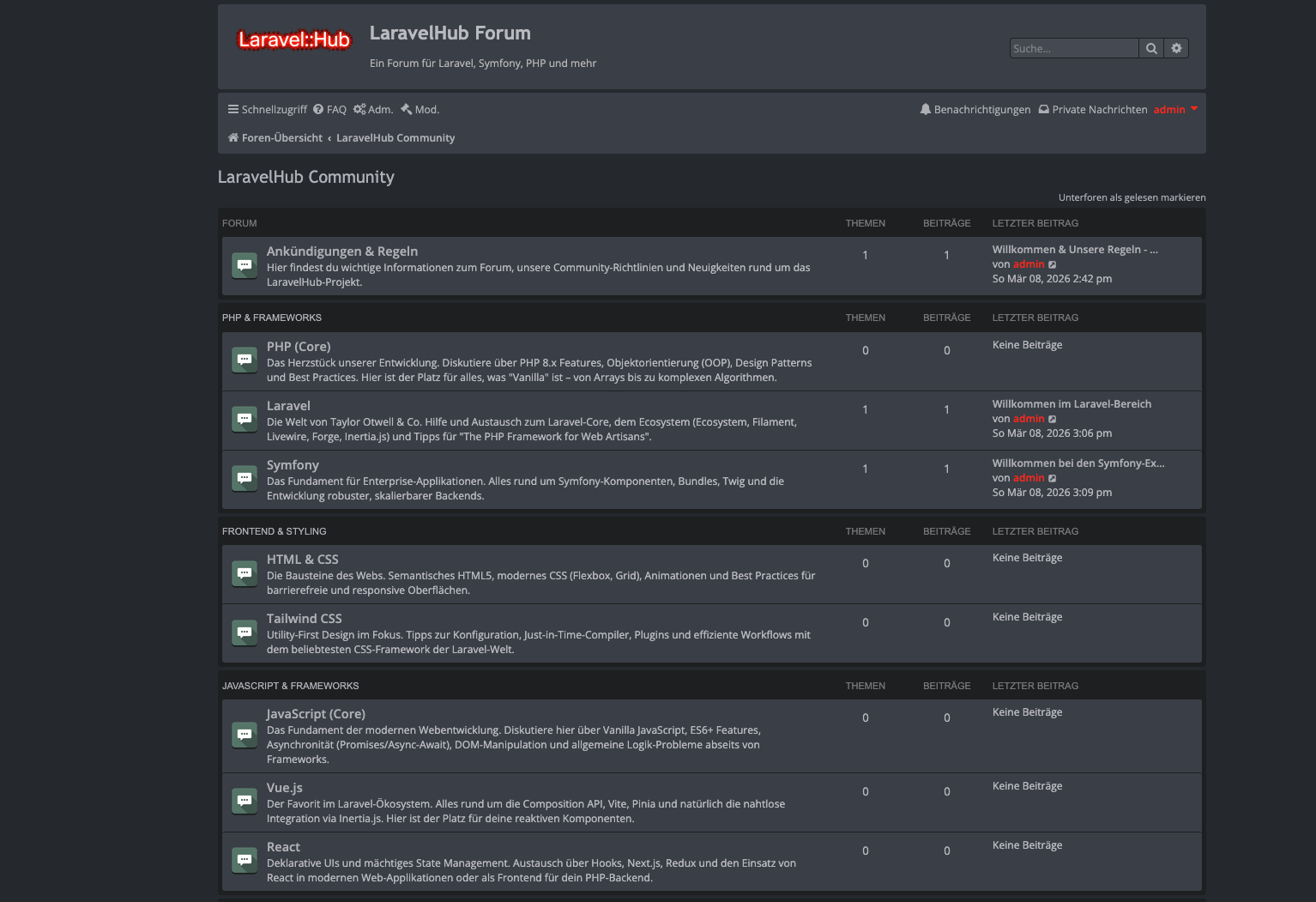Open the Symfony forum
Viewport: 1316px width, 902px height.
[x=293, y=464]
